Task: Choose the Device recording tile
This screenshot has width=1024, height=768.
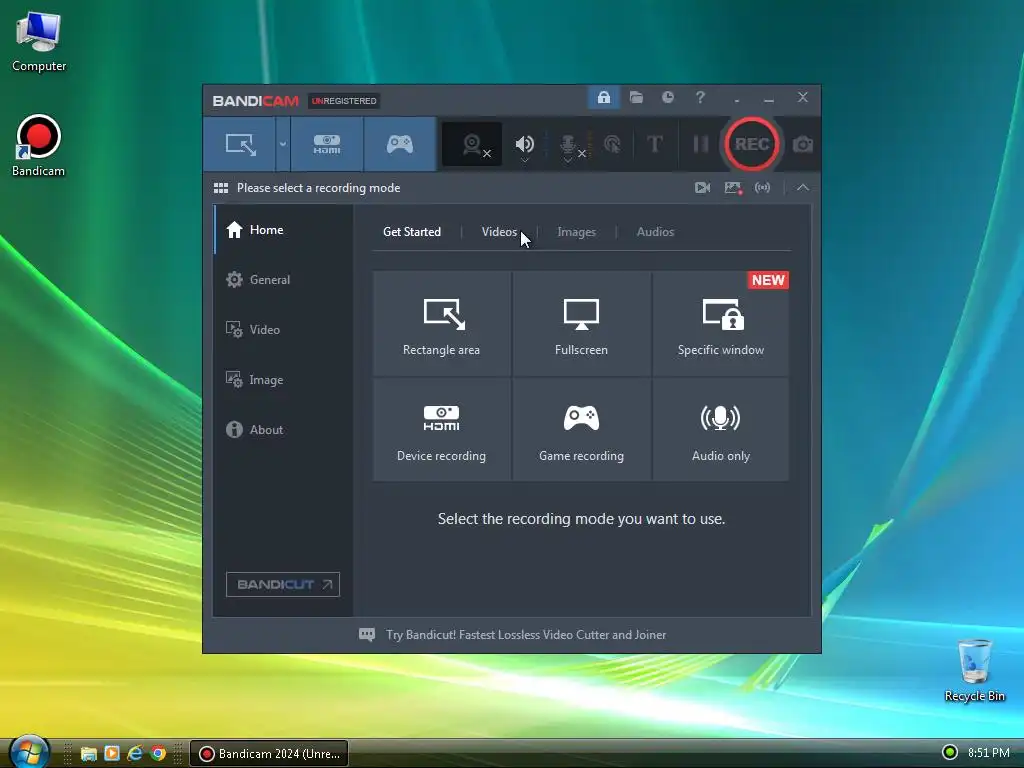Action: tap(441, 430)
